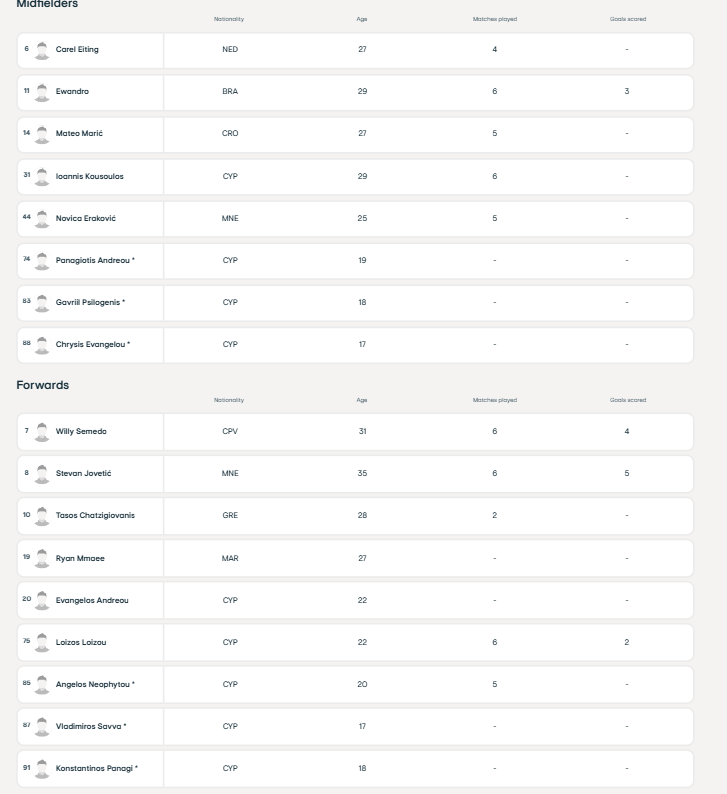
Task: Click Mateo Marić's avatar icon
Action: [42, 134]
